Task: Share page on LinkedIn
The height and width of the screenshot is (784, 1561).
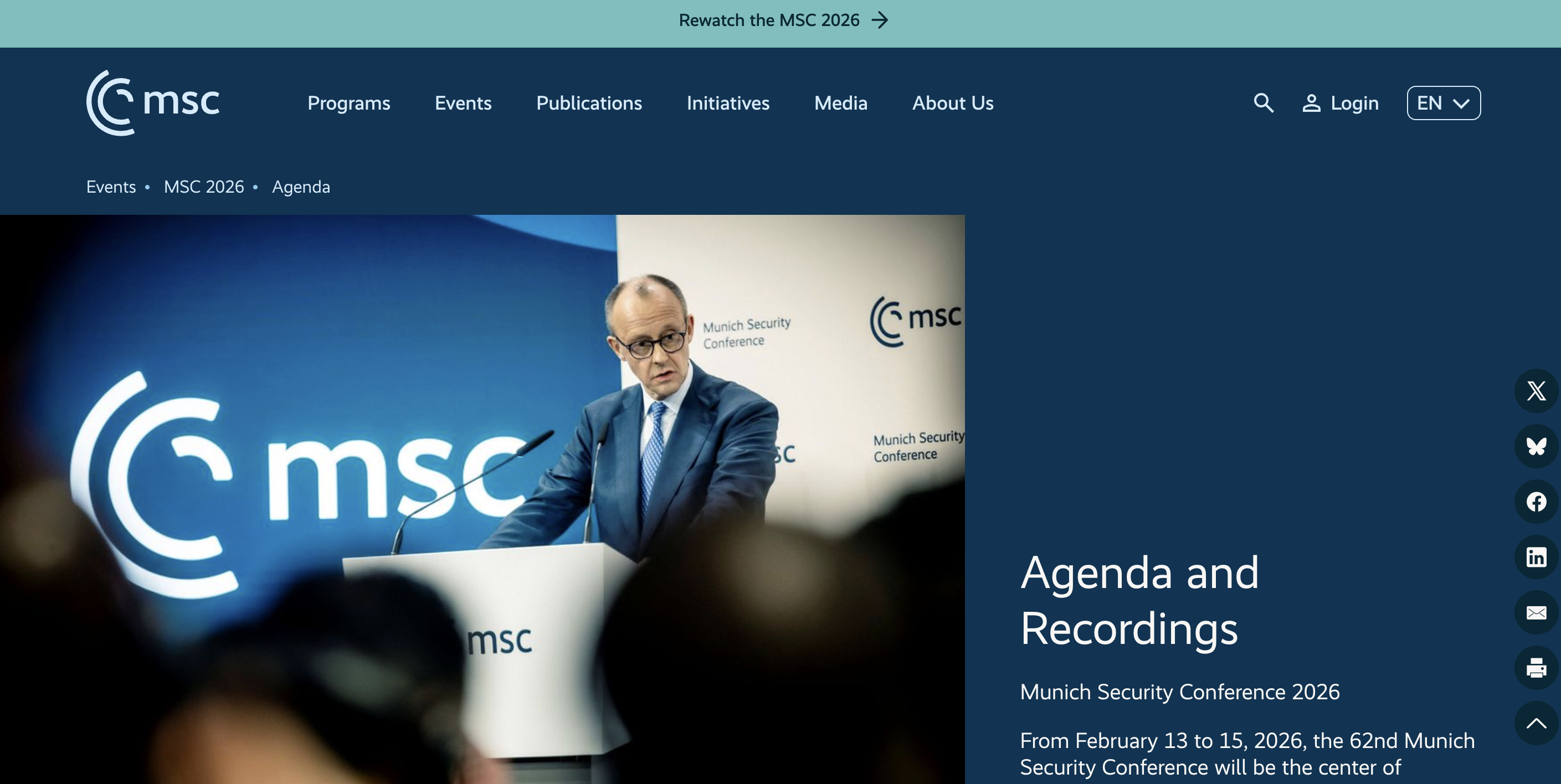Action: [1536, 557]
